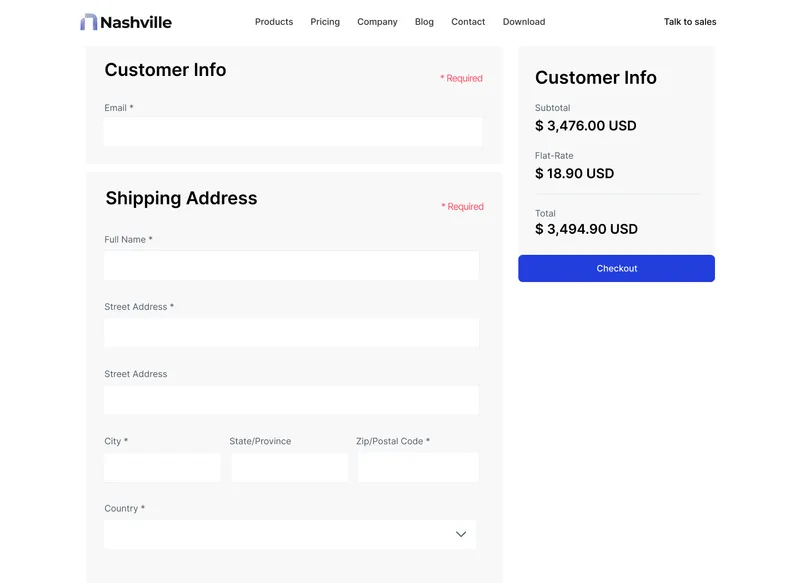Navigate to the Company page
The height and width of the screenshot is (583, 800).
click(377, 21)
